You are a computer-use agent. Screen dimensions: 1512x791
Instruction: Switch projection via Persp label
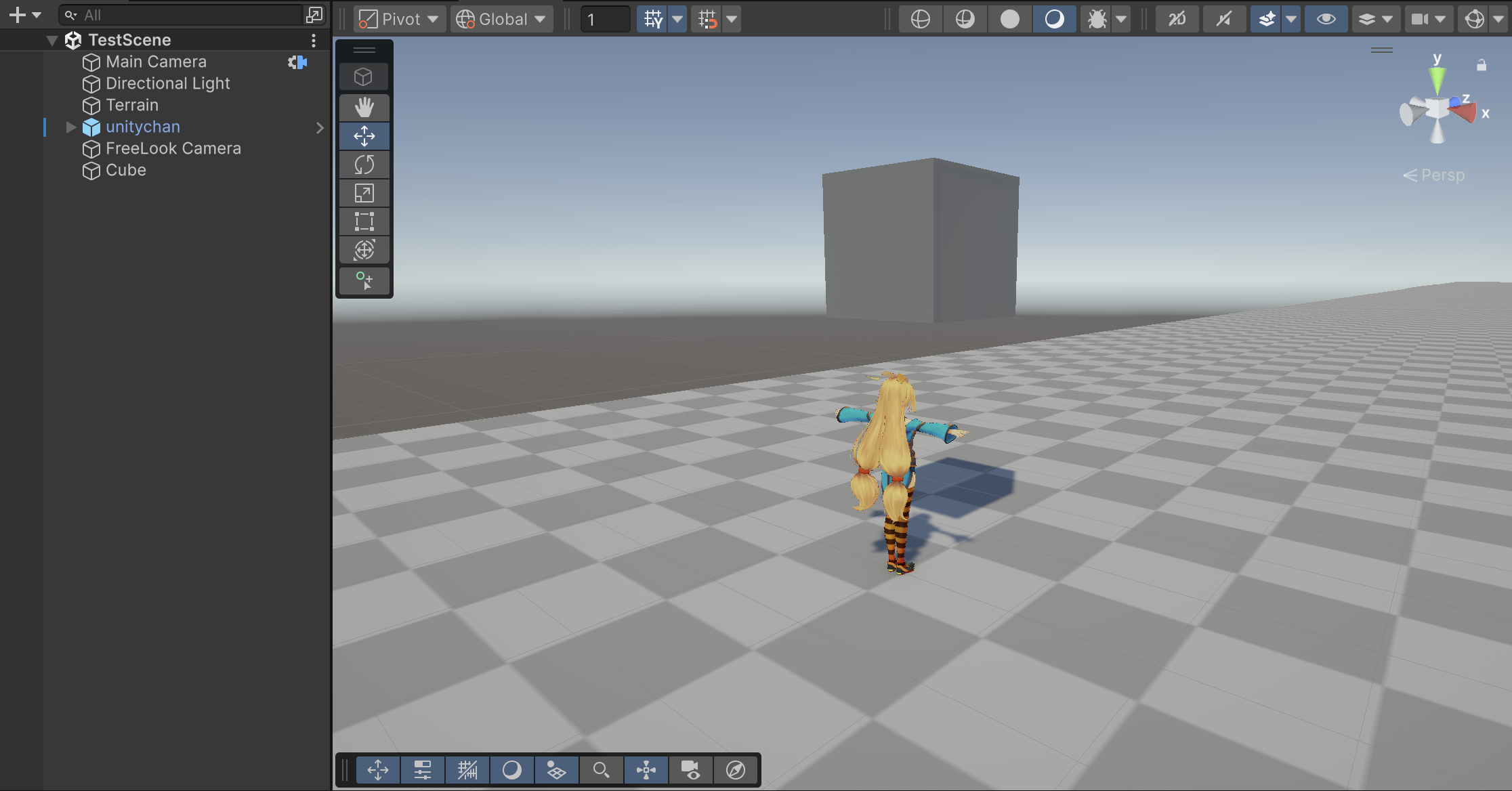[1442, 175]
